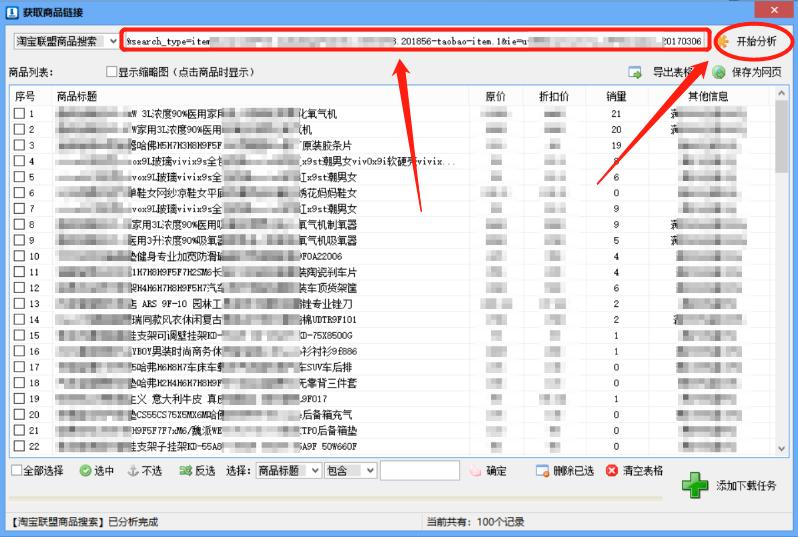Open the 包含 condition dropdown
The width and height of the screenshot is (798, 537).
(x=351, y=471)
